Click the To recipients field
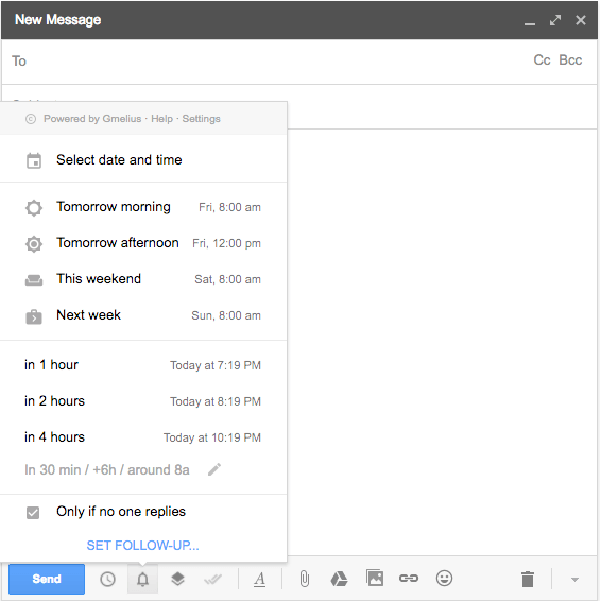 click(270, 61)
